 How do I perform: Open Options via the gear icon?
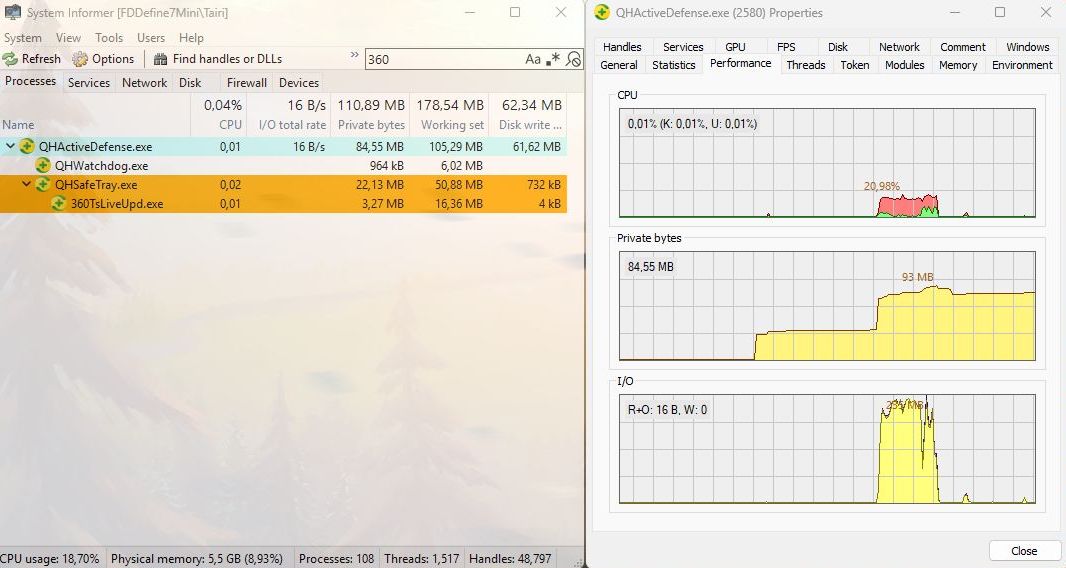click(x=80, y=59)
